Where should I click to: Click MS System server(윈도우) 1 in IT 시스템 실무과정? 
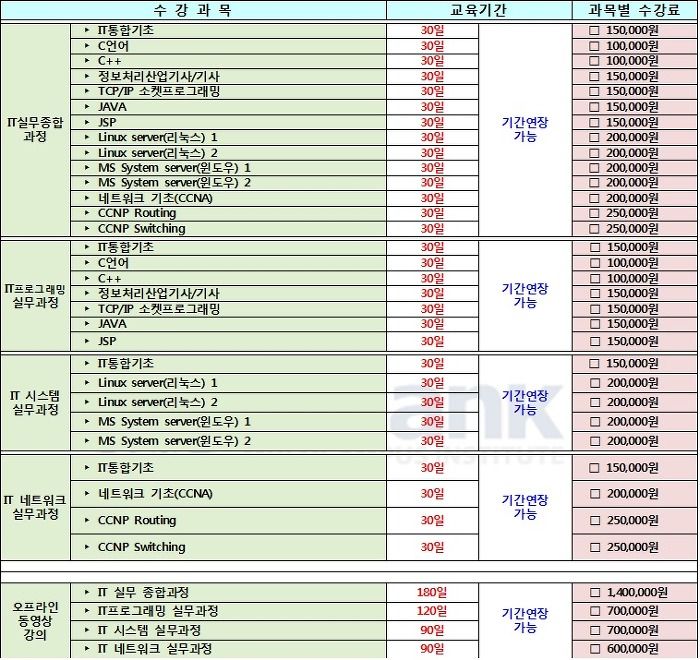174,422
